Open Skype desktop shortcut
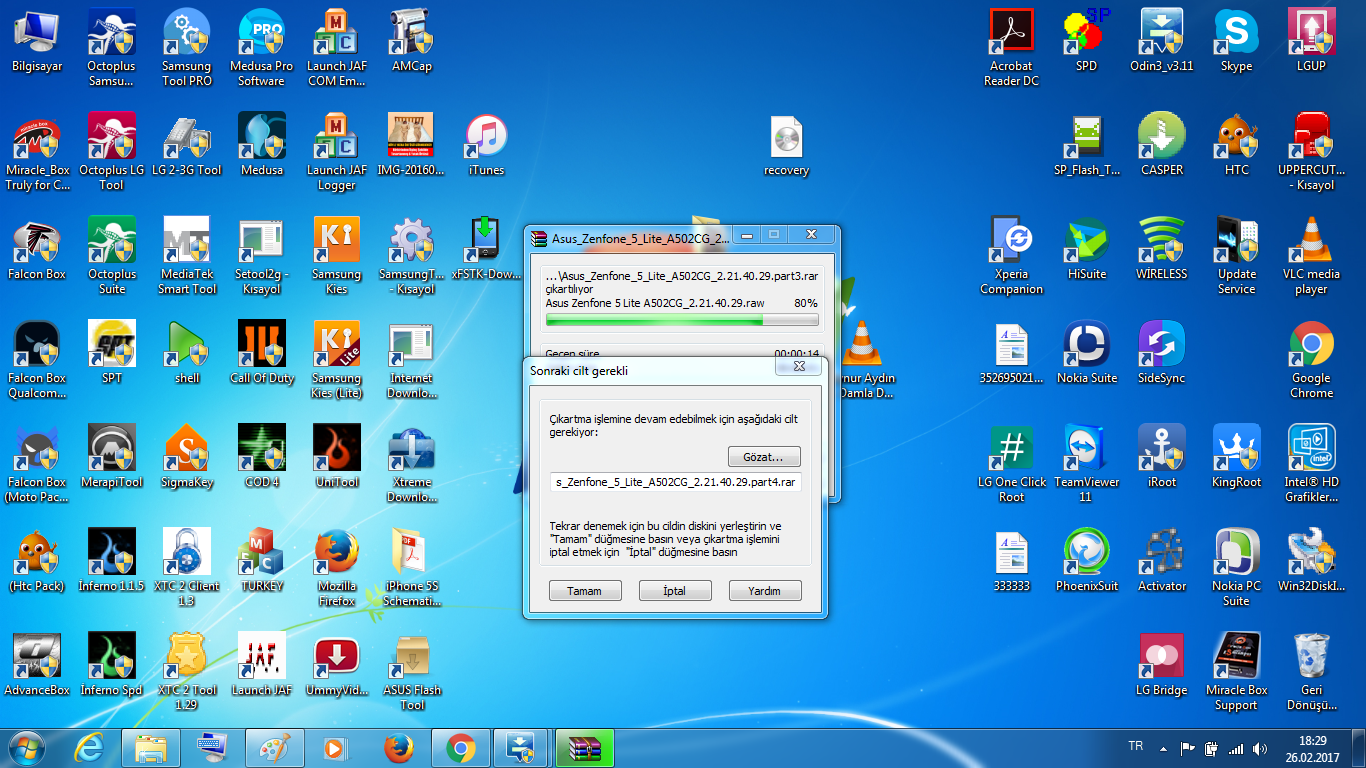1366x768 pixels. tap(1237, 42)
